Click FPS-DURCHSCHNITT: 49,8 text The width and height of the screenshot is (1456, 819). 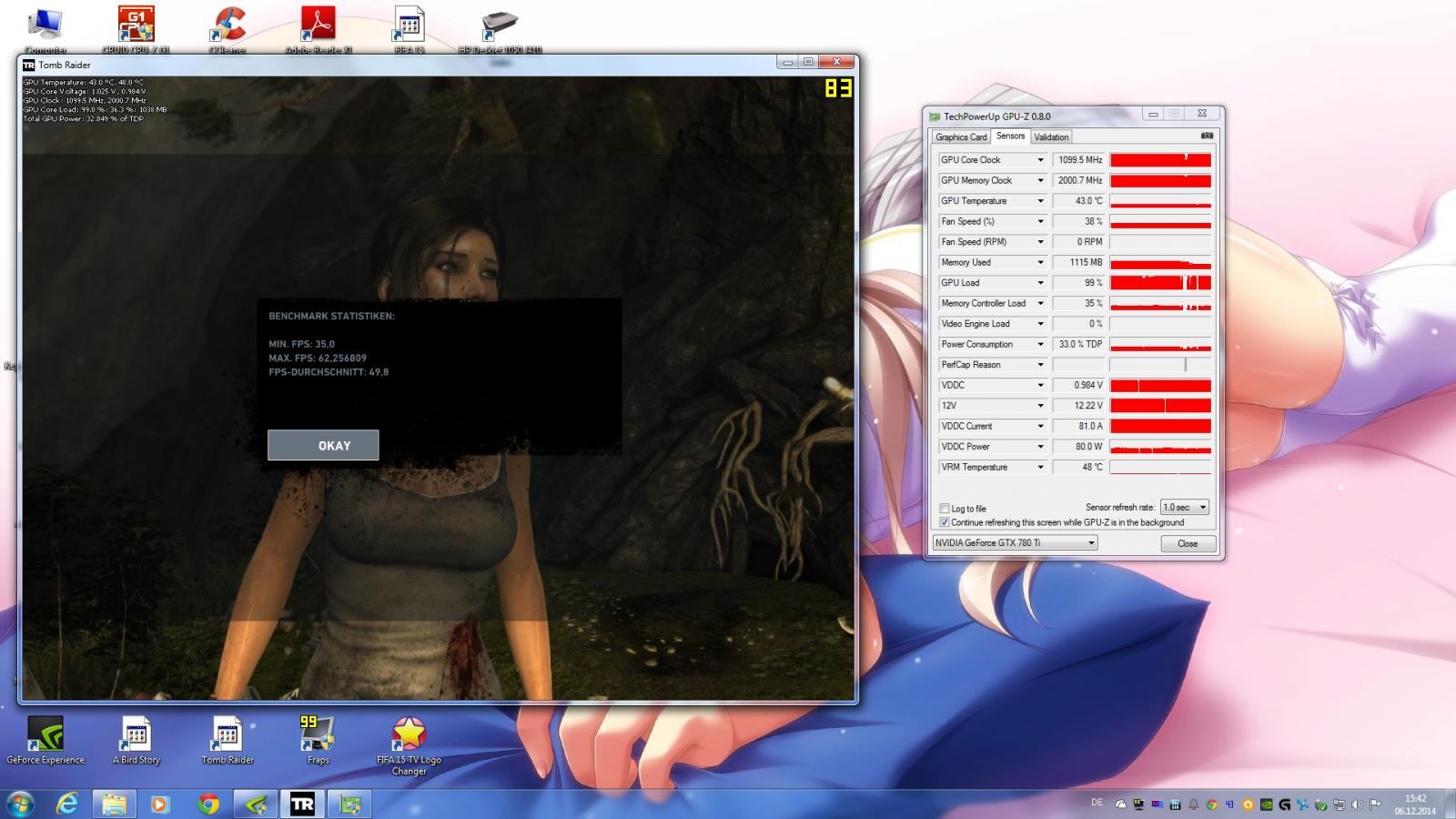click(329, 372)
